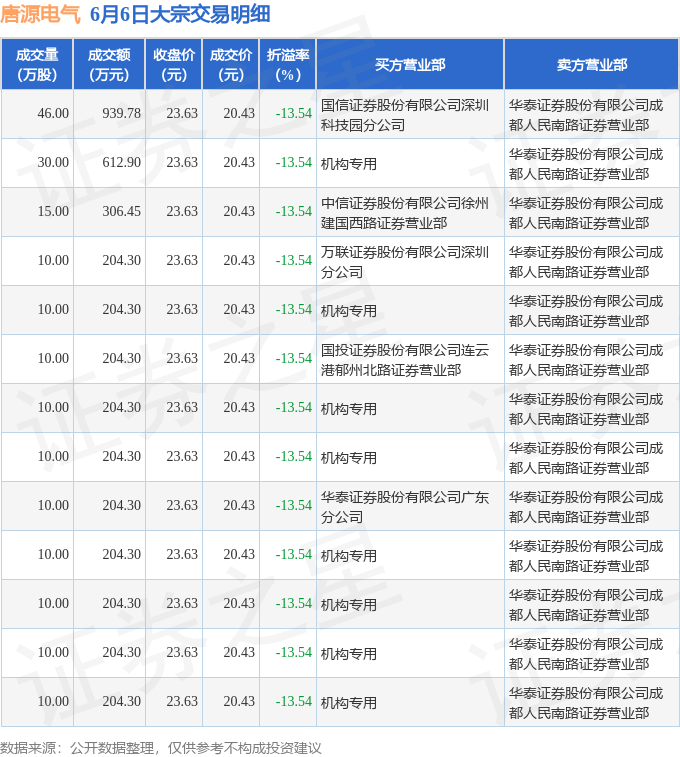Click the 收盘价(元) column header
The width and height of the screenshot is (680, 757).
[174, 65]
